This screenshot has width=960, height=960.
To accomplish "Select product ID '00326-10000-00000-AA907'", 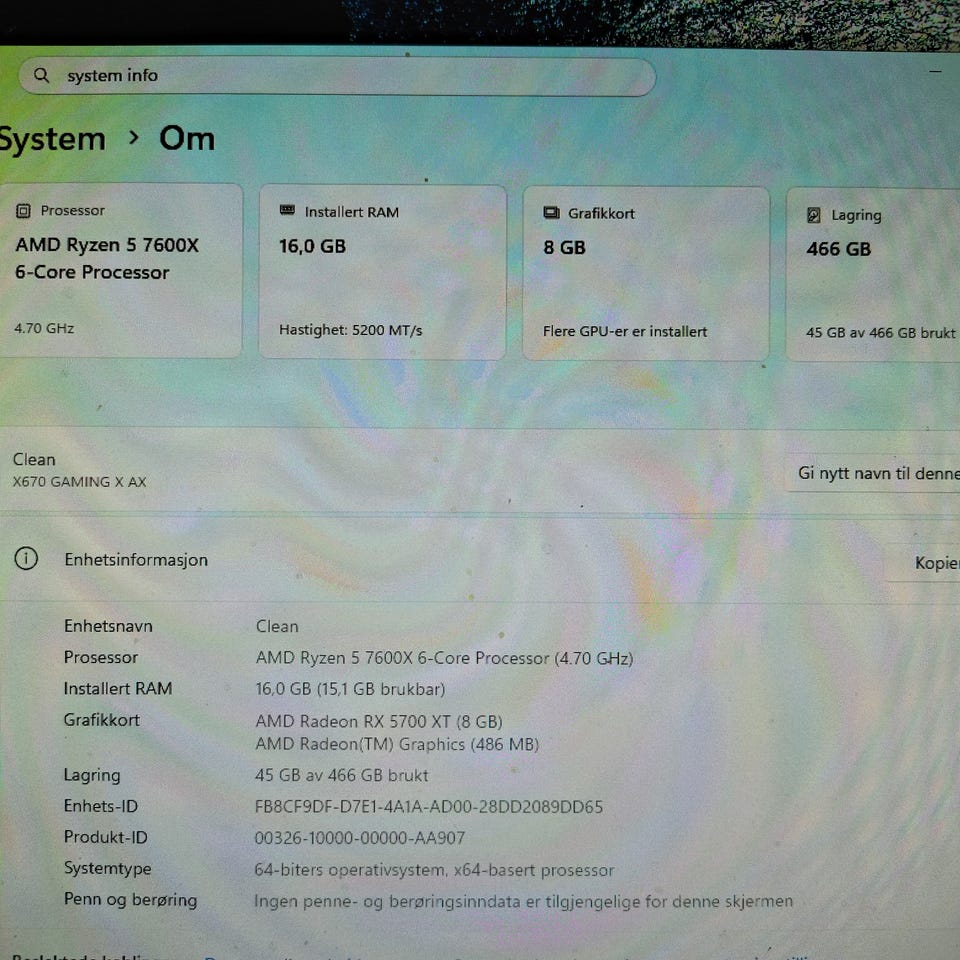I will coord(359,838).
